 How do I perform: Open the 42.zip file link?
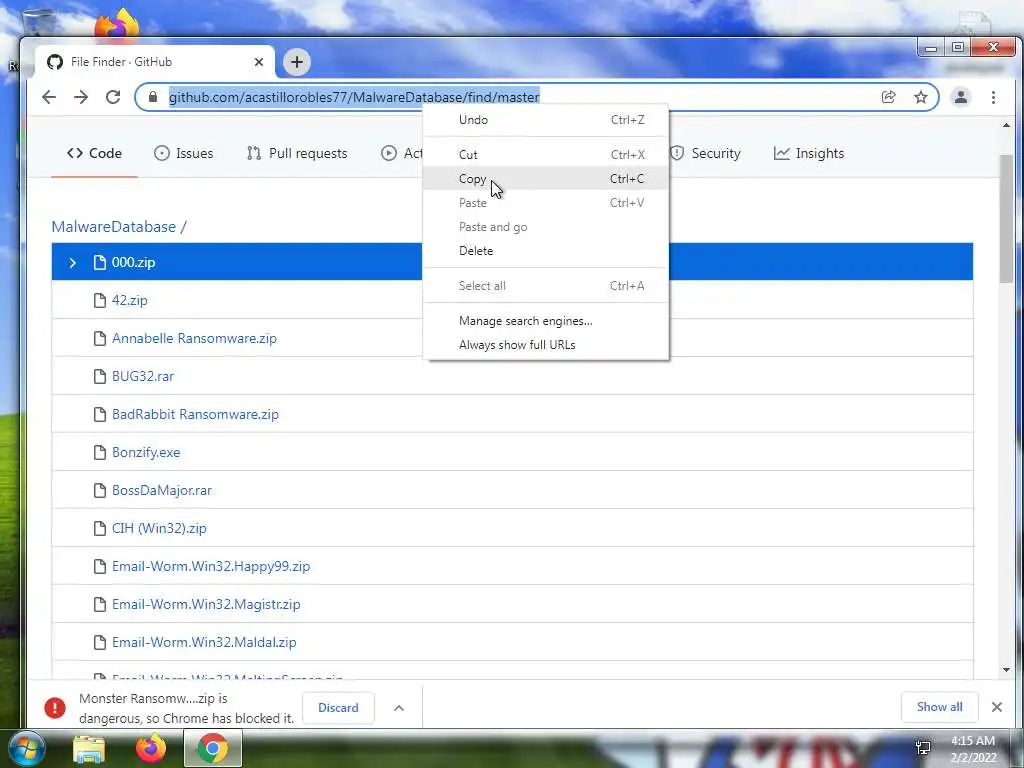pos(129,300)
